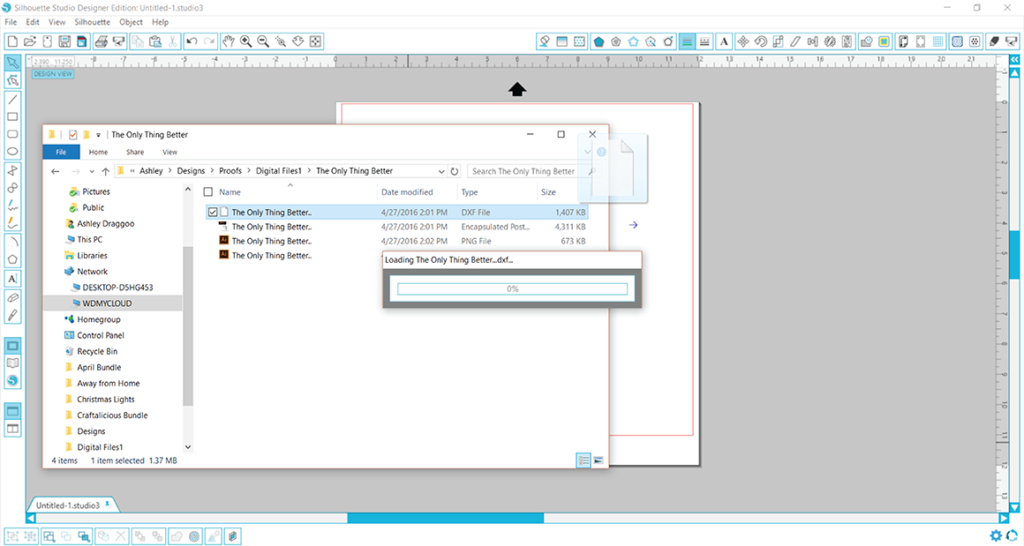1024x546 pixels.
Task: Open the address bar history dropdown
Action: (441, 171)
